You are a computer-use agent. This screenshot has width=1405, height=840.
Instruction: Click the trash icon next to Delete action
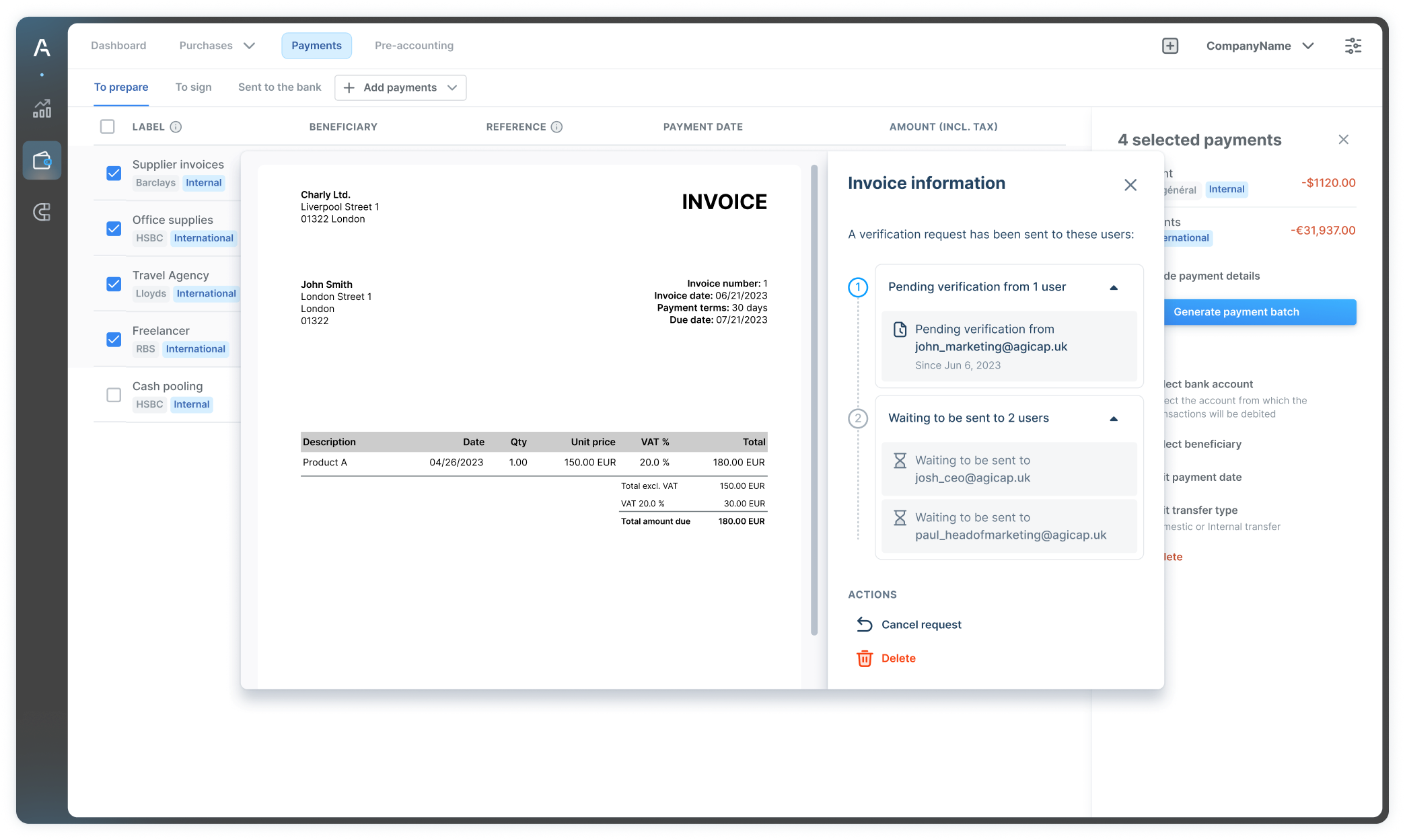point(865,658)
